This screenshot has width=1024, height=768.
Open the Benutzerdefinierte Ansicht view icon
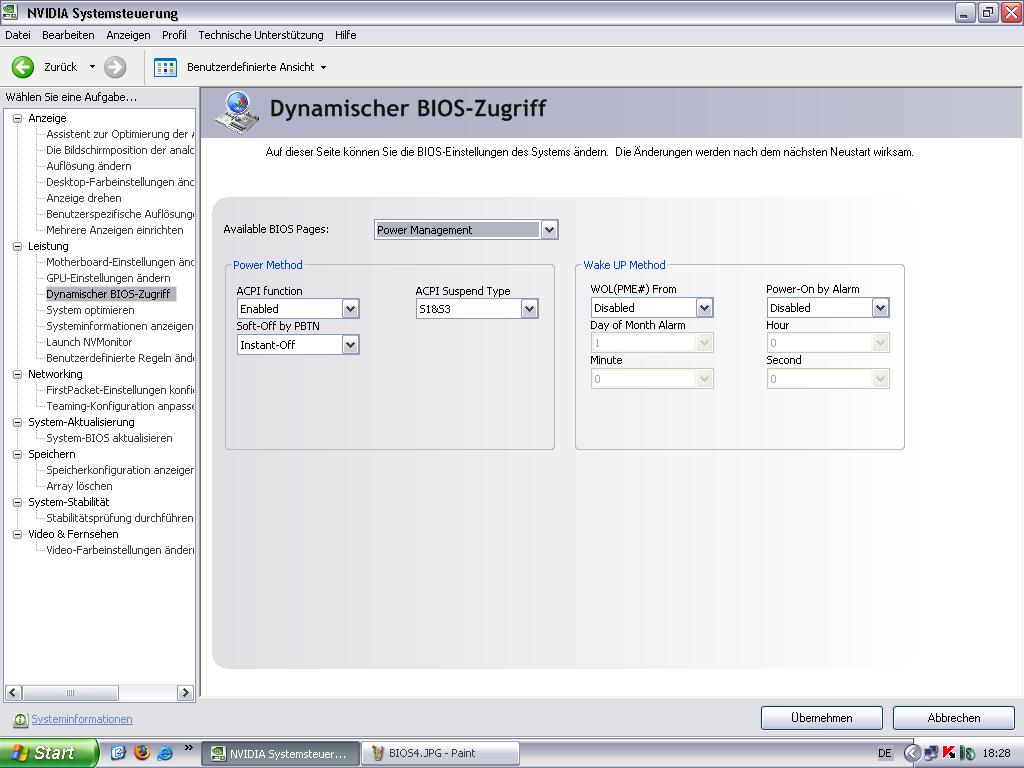165,67
